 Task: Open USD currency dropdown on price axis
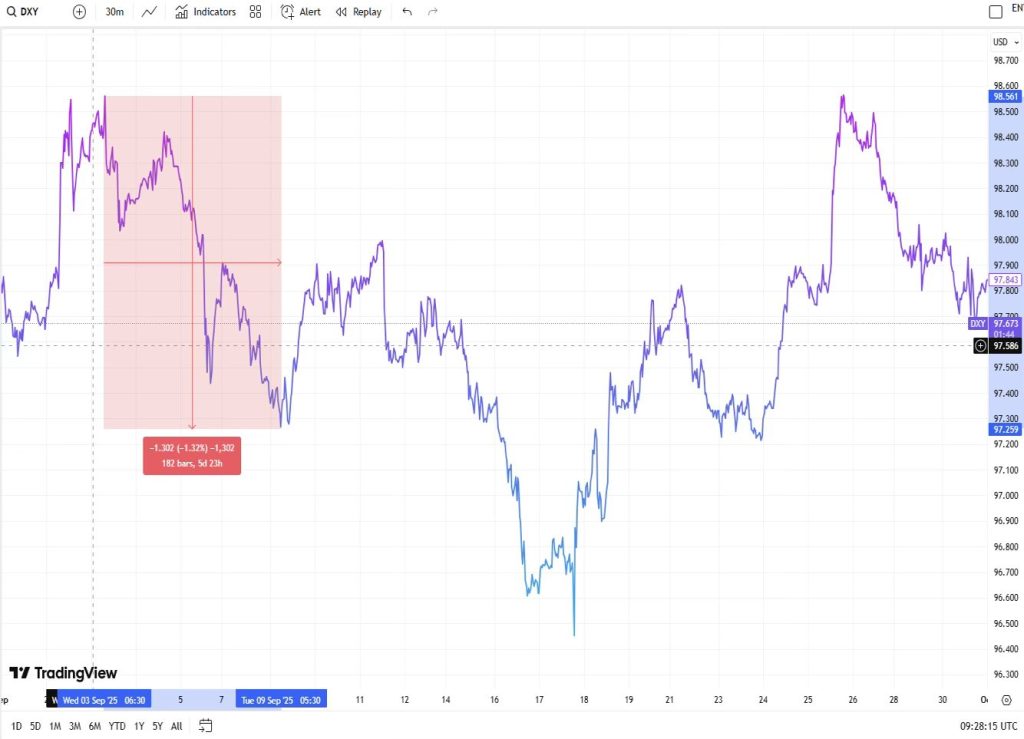pos(1001,42)
